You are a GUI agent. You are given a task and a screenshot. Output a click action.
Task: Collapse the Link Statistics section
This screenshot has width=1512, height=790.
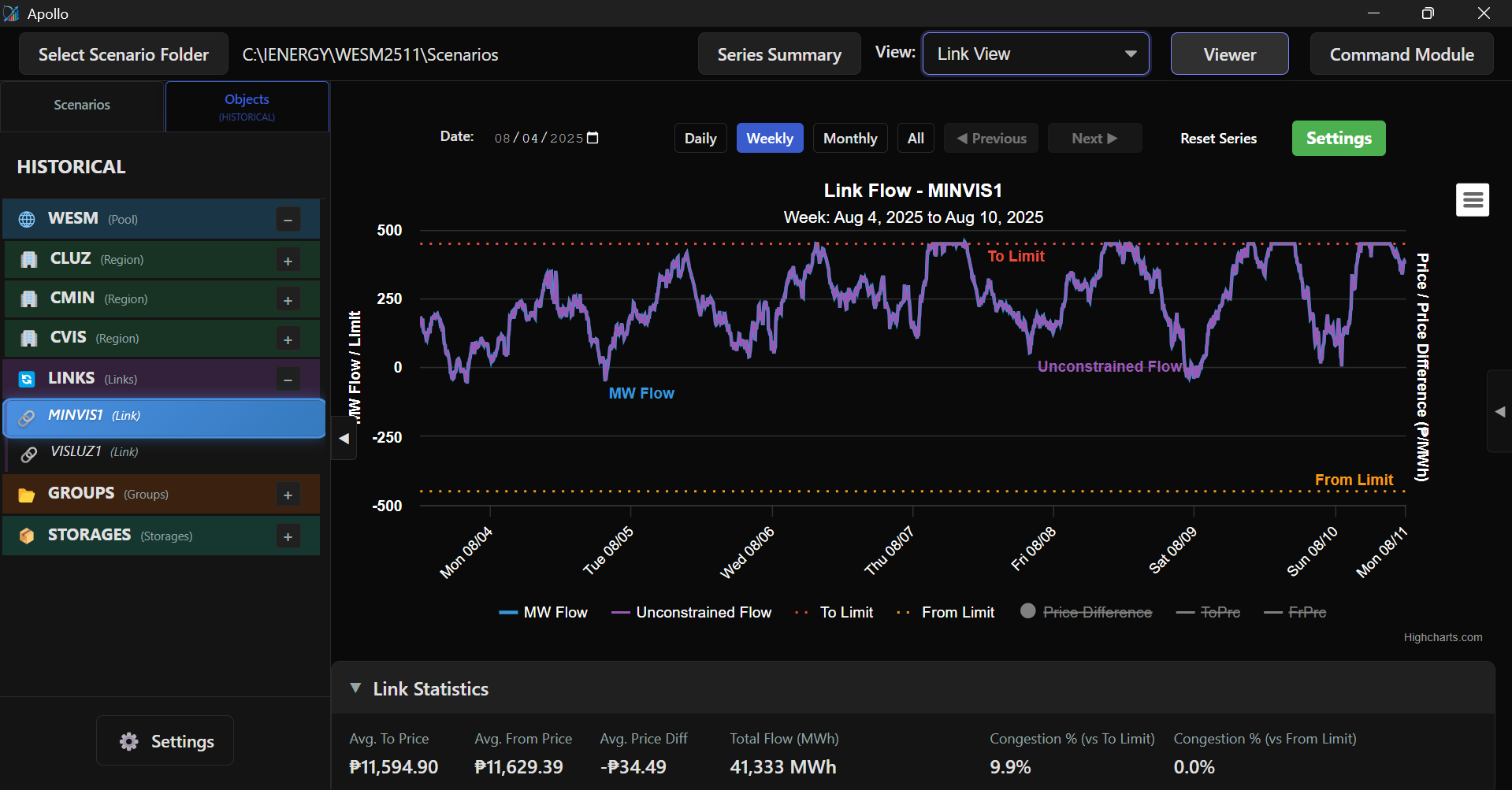(x=356, y=688)
